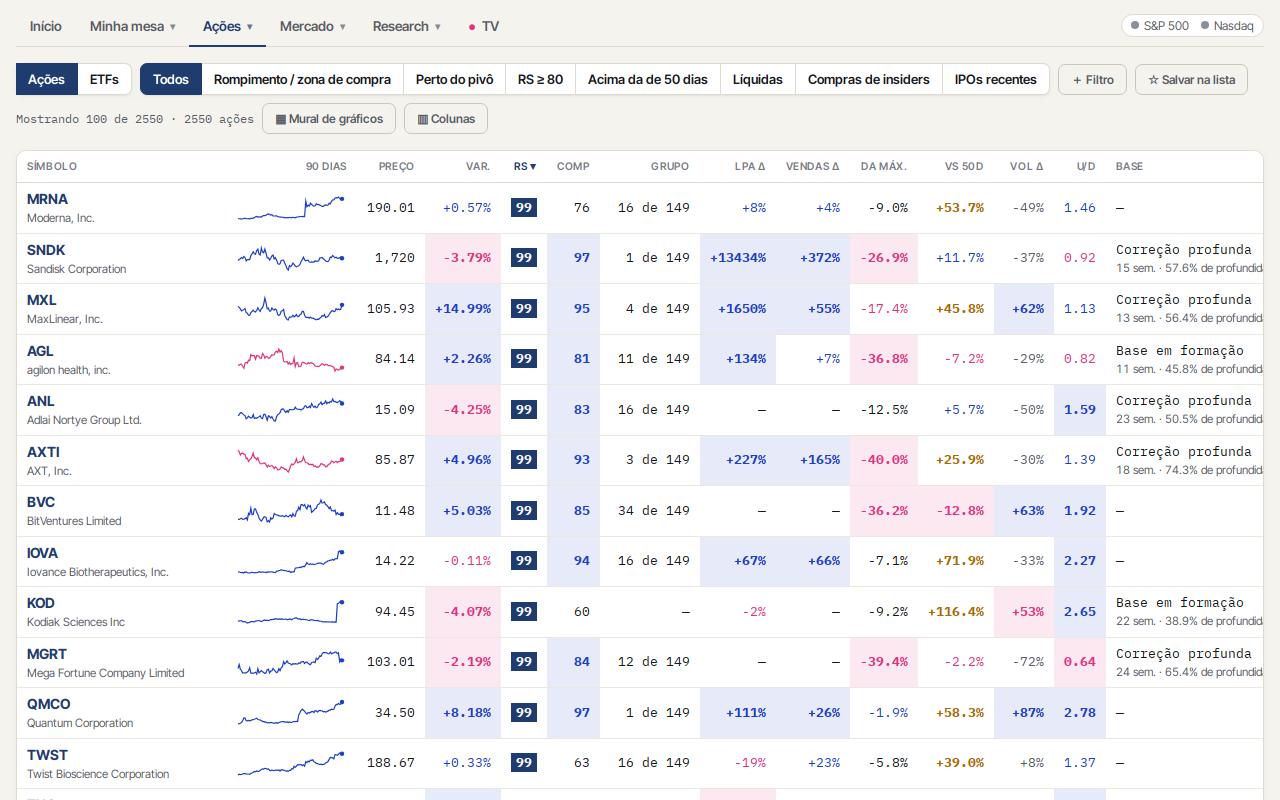Screen dimensions: 1280x800
Task: Click the Salvar na lista star button
Action: click(x=1191, y=80)
